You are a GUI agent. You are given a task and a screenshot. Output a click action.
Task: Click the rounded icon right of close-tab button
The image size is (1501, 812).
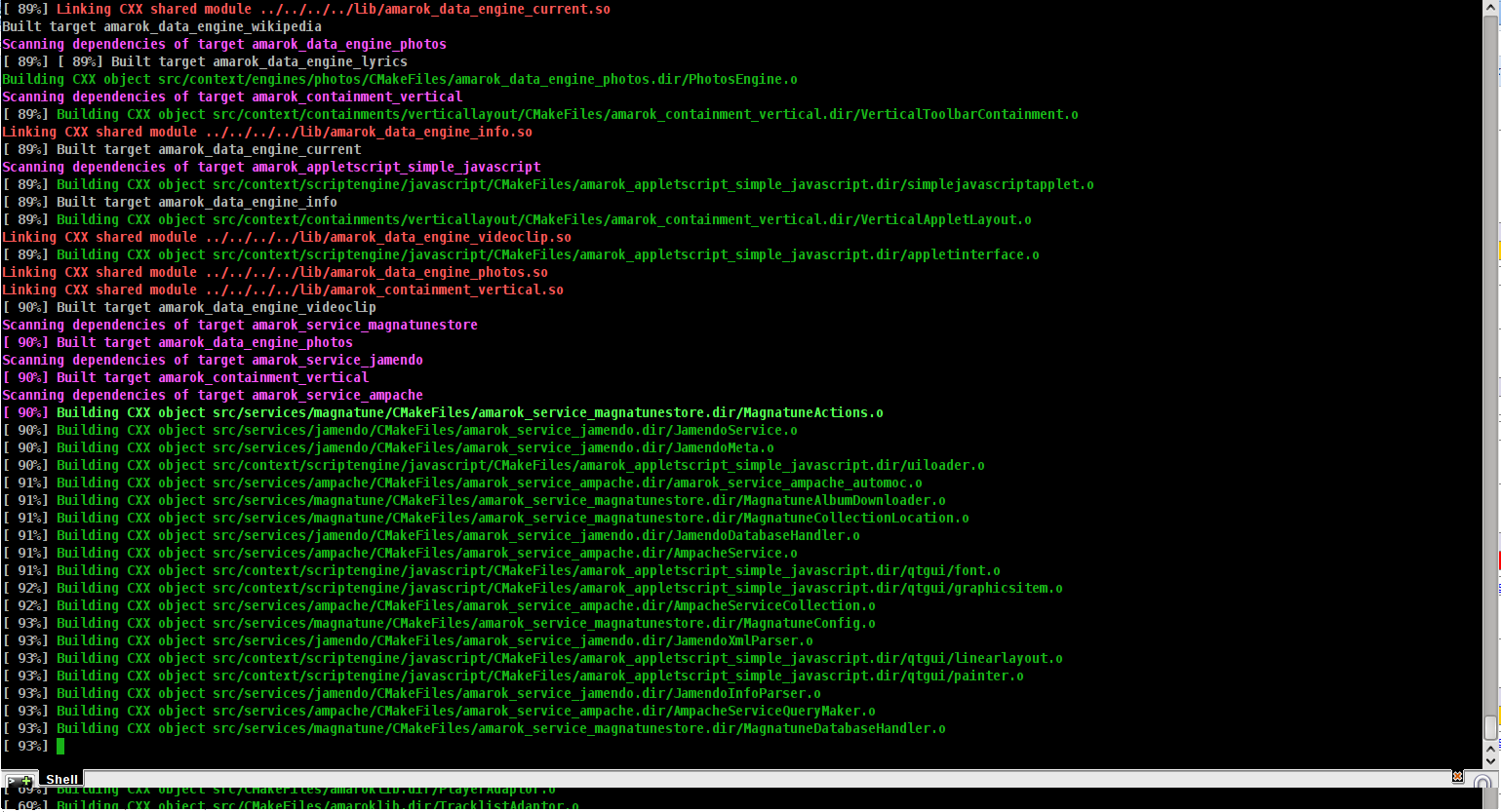pos(1481,782)
